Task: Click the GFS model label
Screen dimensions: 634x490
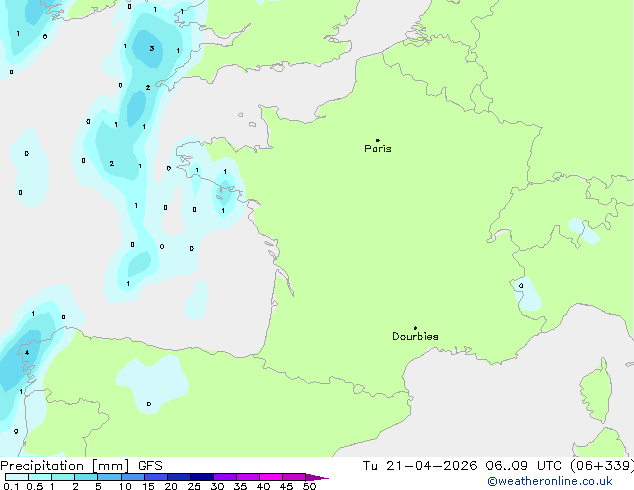Action: (x=150, y=466)
